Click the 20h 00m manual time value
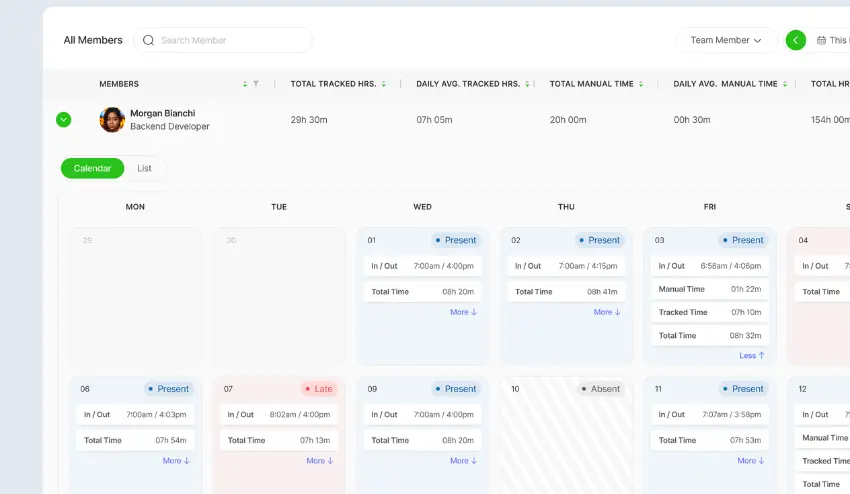The width and height of the screenshot is (850, 494). (568, 120)
